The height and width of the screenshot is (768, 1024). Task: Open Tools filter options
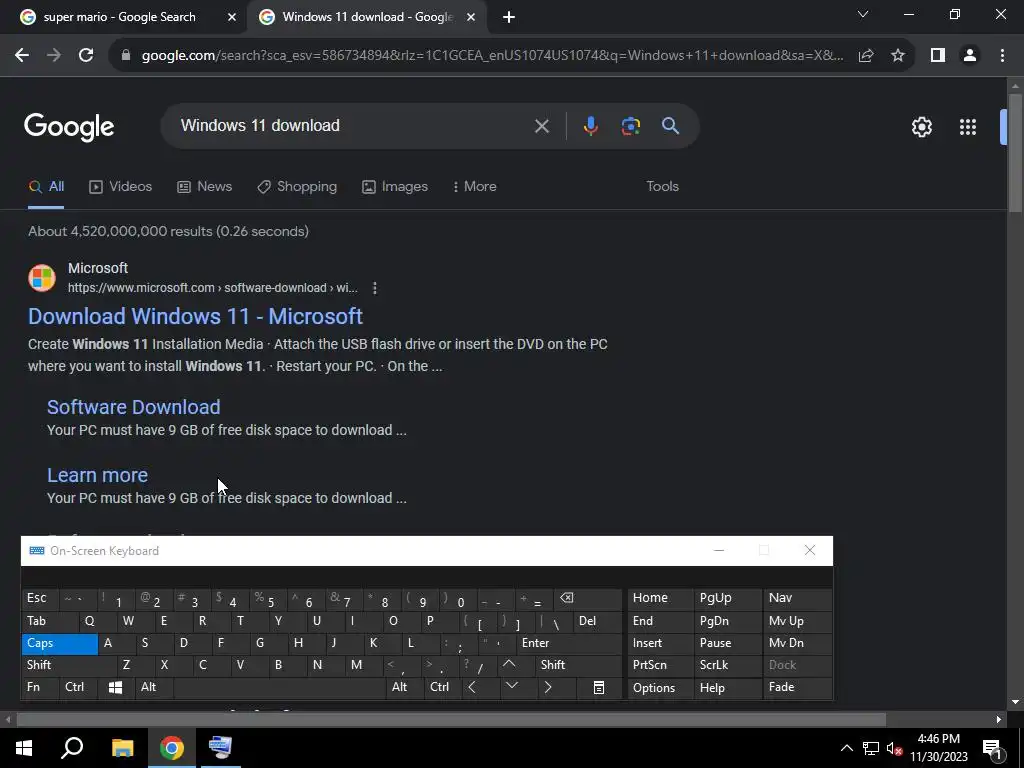(662, 187)
